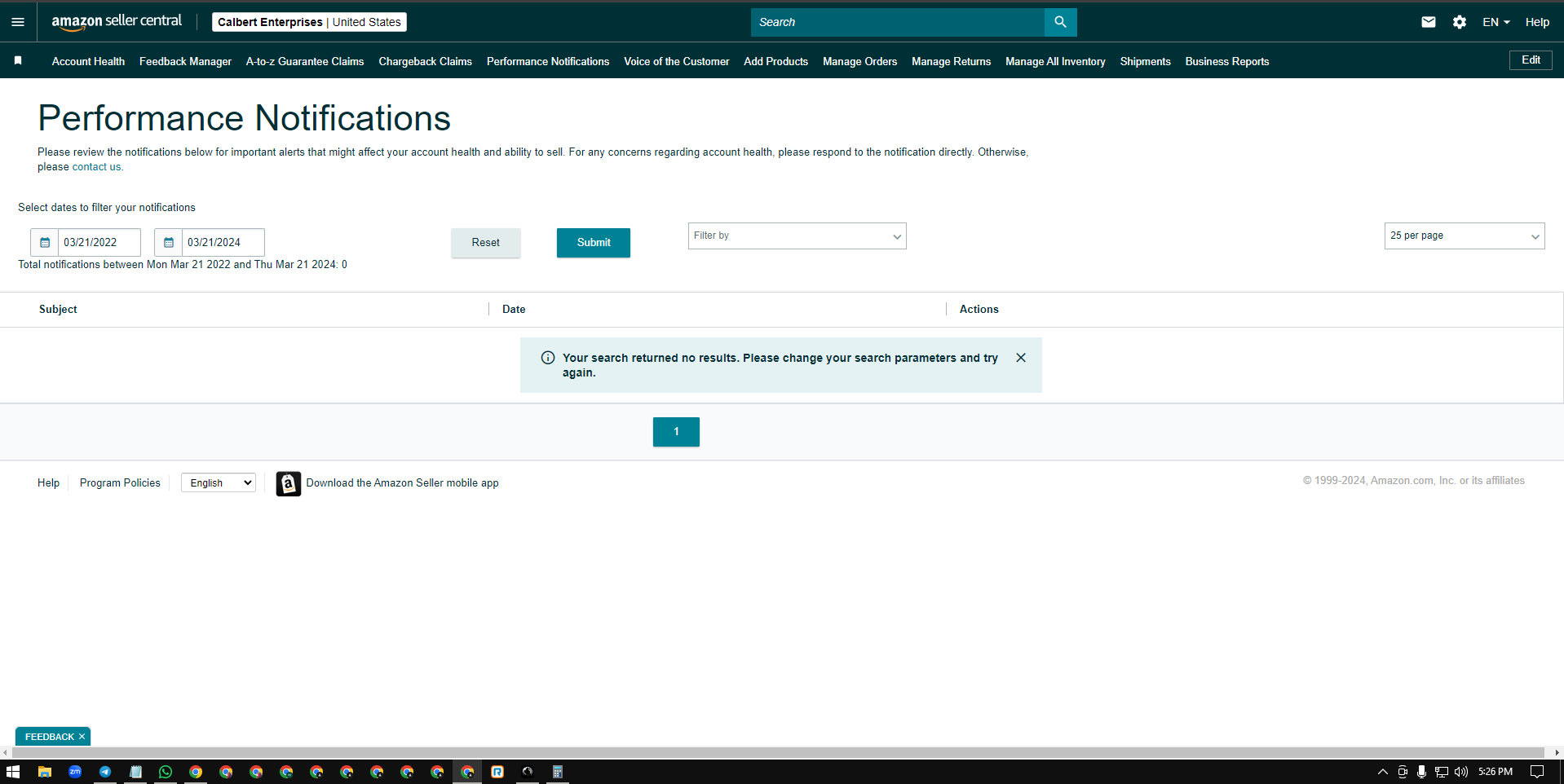Open Notepad from the taskbar
The image size is (1564, 784).
(x=135, y=772)
